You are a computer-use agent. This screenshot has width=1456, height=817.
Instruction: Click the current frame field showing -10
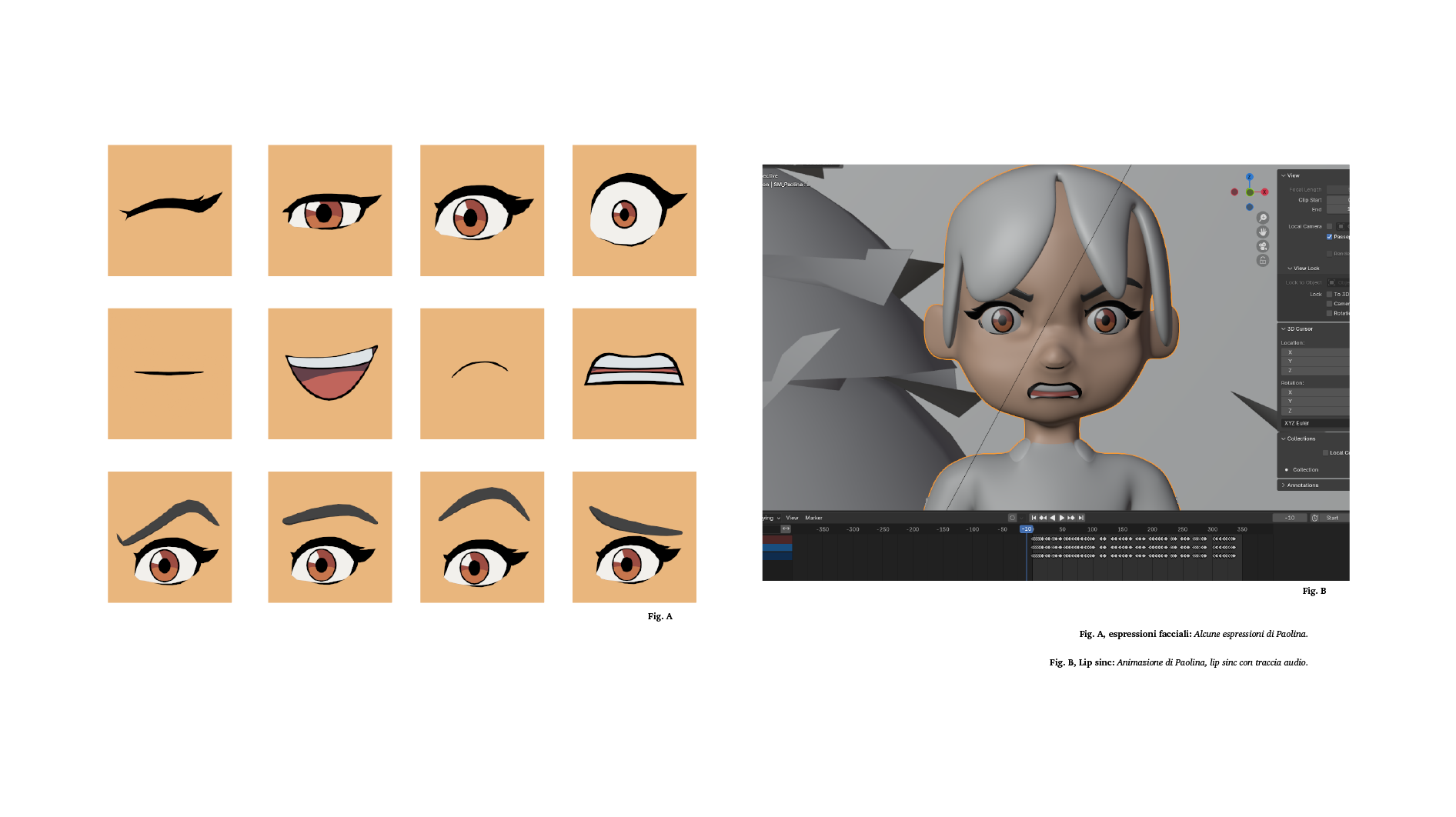(x=1290, y=518)
